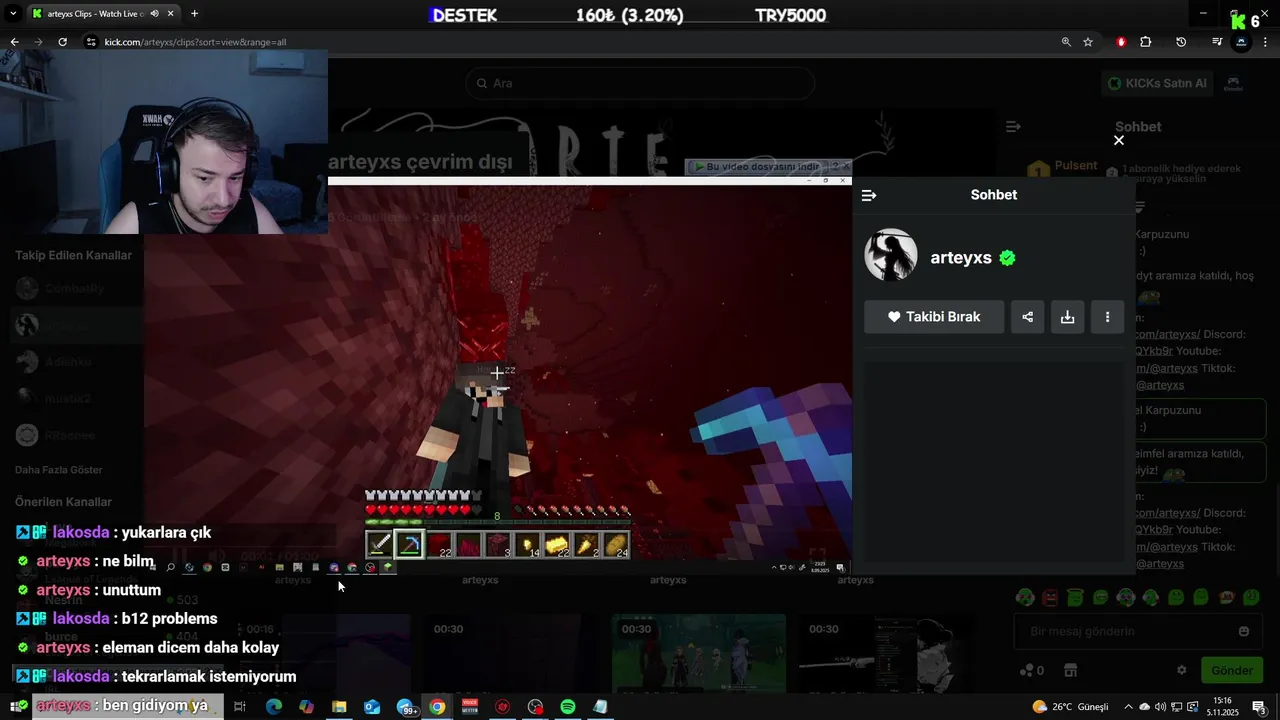Click Chrome's back navigation arrow

[14, 42]
